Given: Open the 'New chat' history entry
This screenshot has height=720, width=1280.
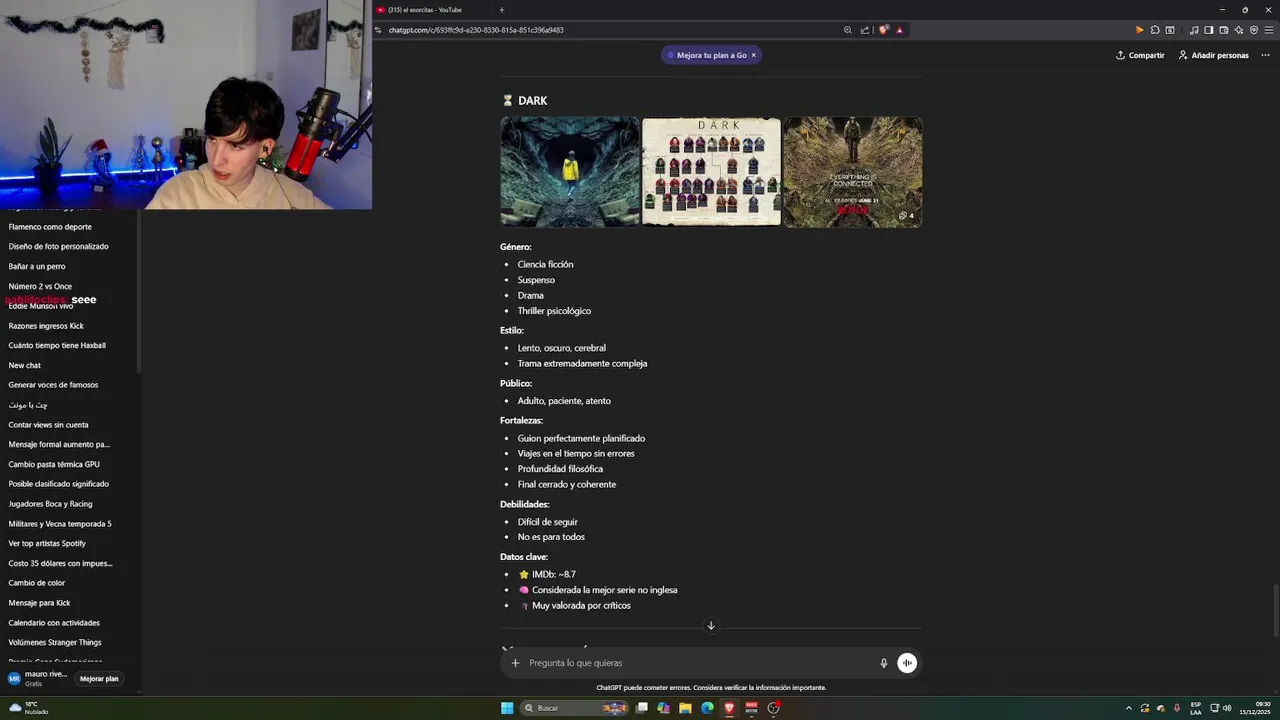Looking at the screenshot, I should (25, 365).
